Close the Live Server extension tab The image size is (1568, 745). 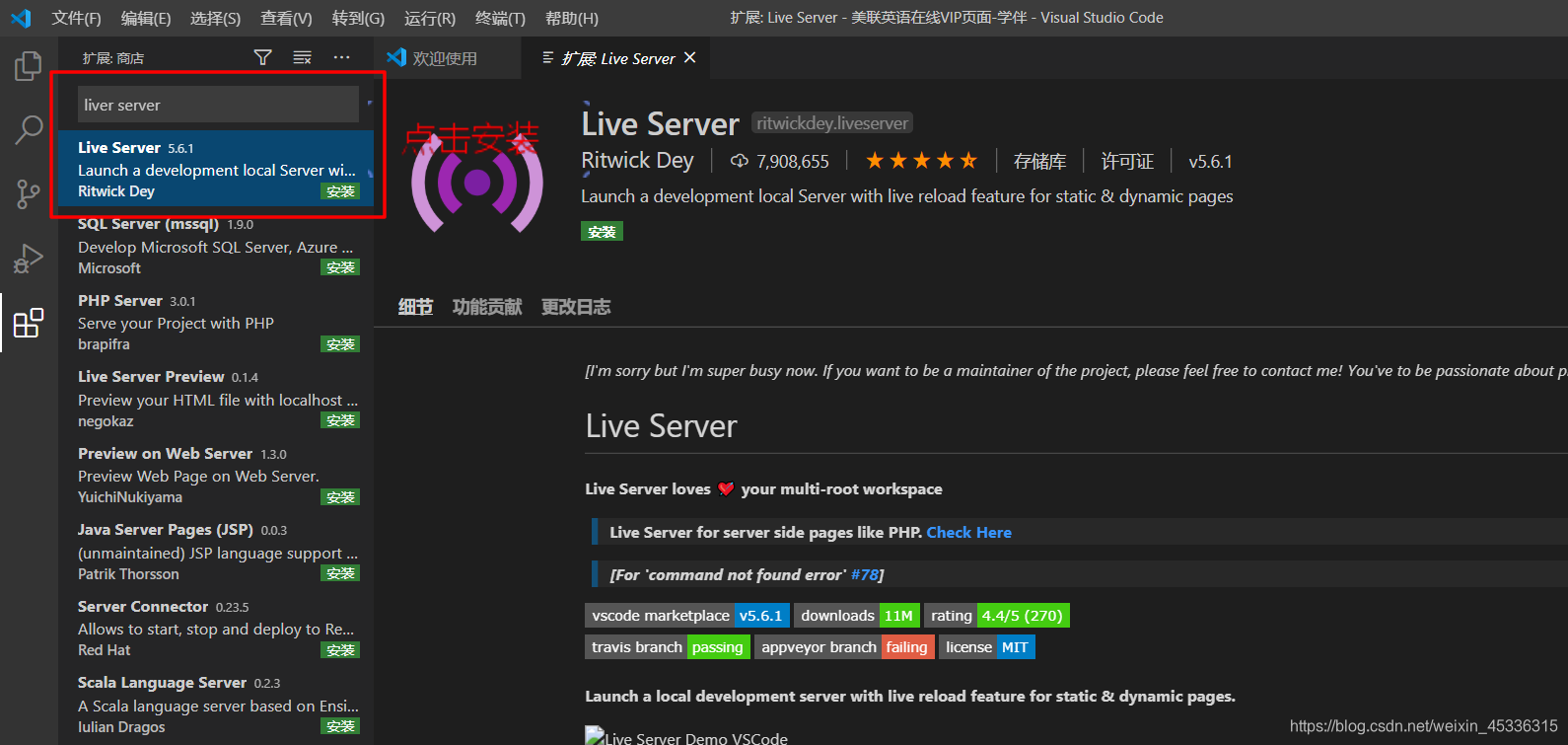690,58
